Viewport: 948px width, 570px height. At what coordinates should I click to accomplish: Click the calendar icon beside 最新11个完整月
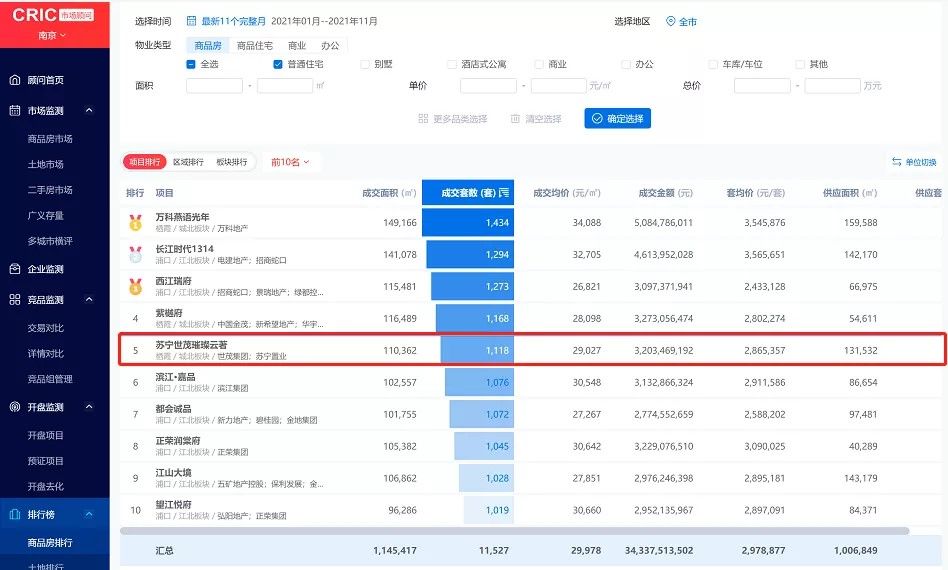(191, 21)
